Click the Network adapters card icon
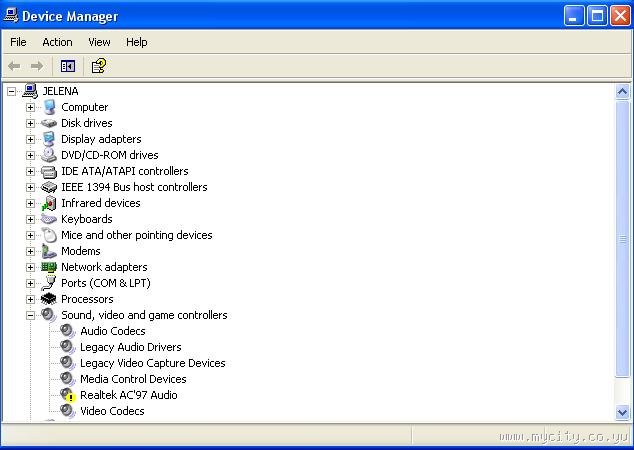634x450 pixels. click(49, 267)
